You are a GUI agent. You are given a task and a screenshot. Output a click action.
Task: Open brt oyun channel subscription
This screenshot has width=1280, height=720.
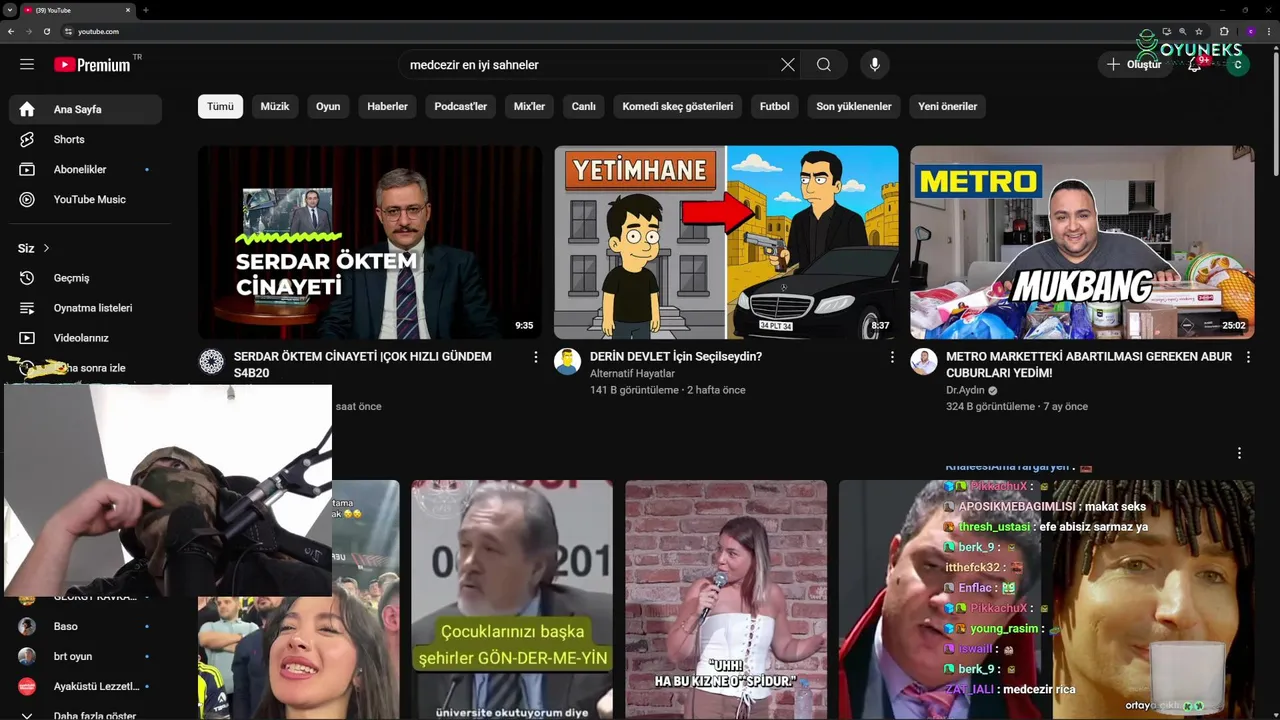[85, 656]
